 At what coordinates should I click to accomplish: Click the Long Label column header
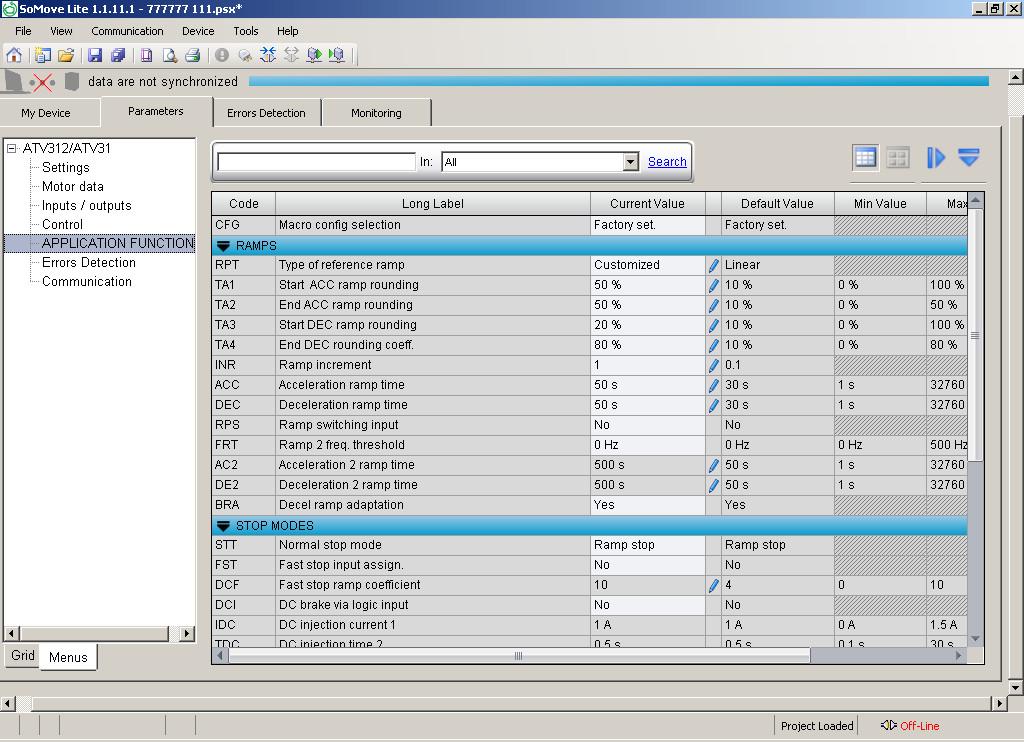(432, 204)
